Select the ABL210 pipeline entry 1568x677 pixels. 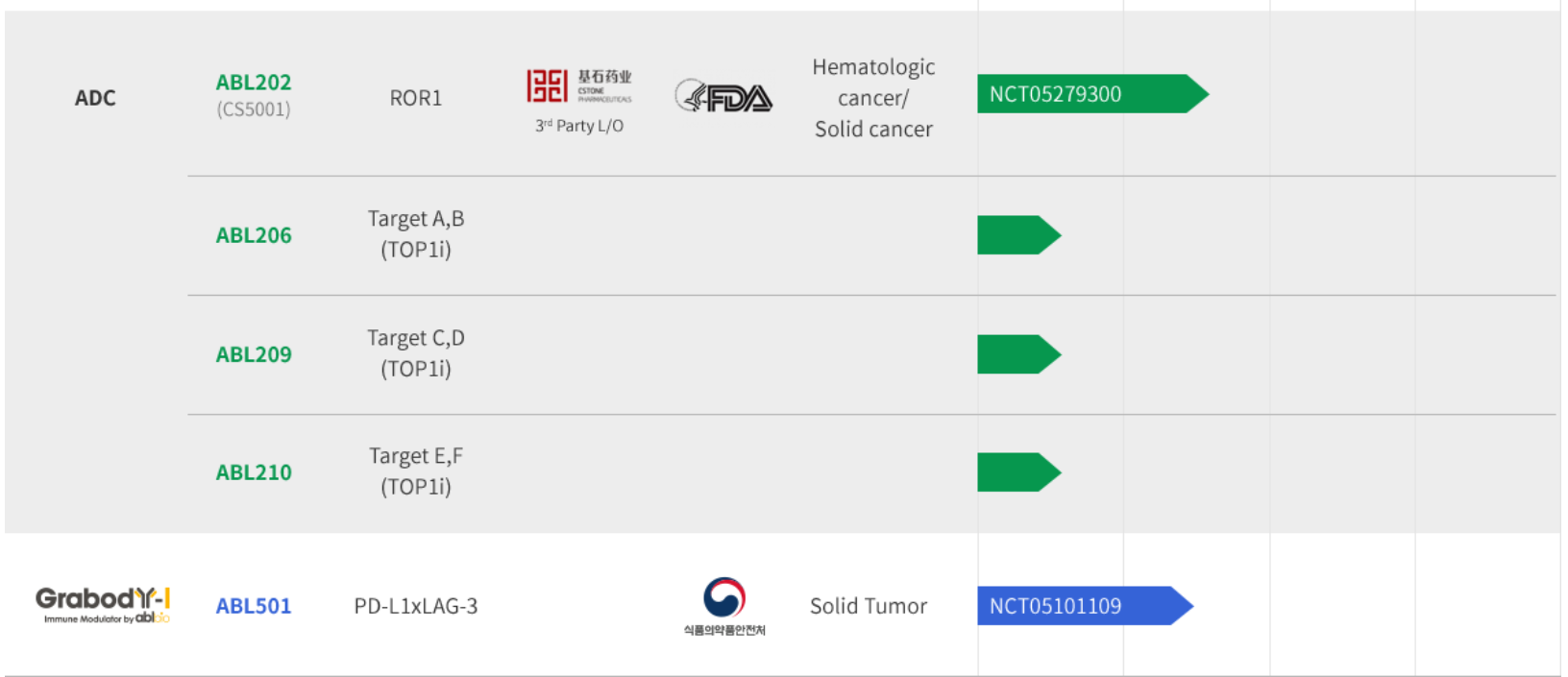[254, 472]
